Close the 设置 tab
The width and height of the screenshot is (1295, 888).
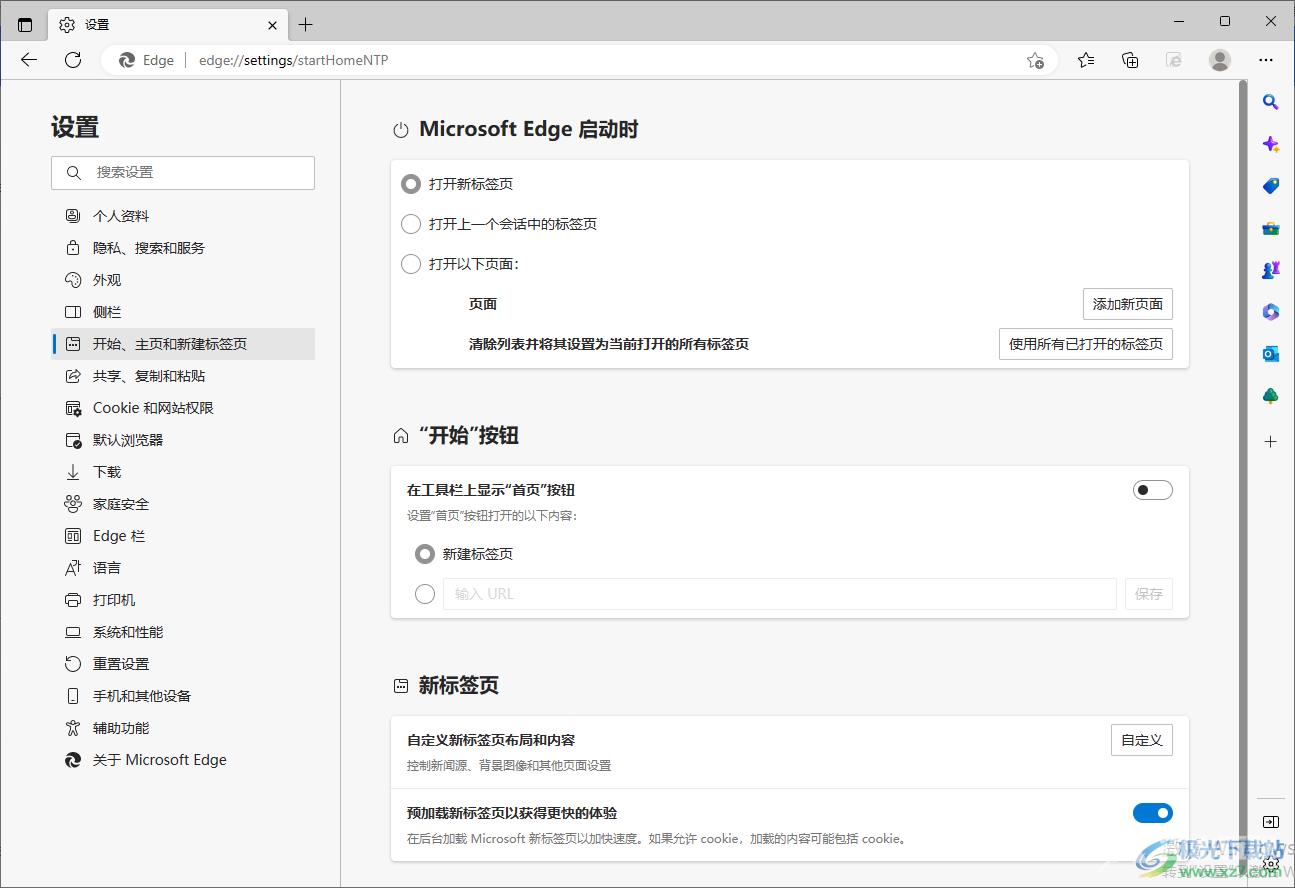click(x=273, y=25)
